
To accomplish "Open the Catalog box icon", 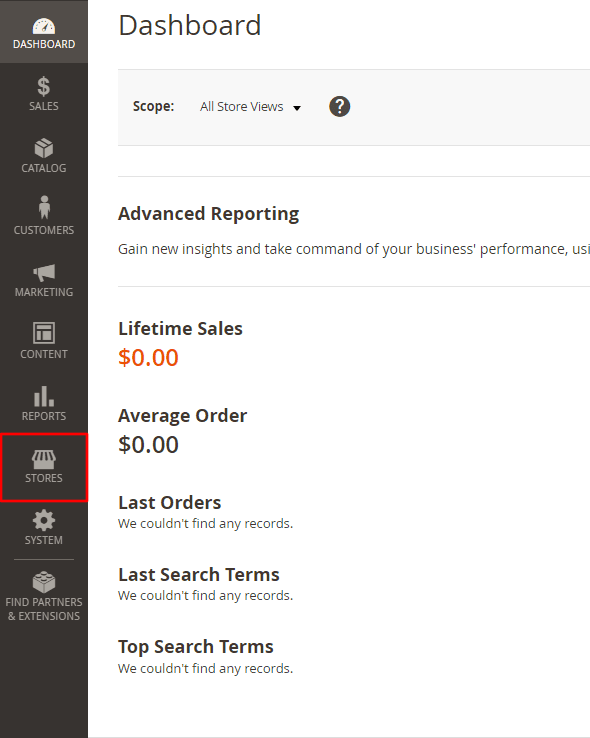I will point(44,148).
